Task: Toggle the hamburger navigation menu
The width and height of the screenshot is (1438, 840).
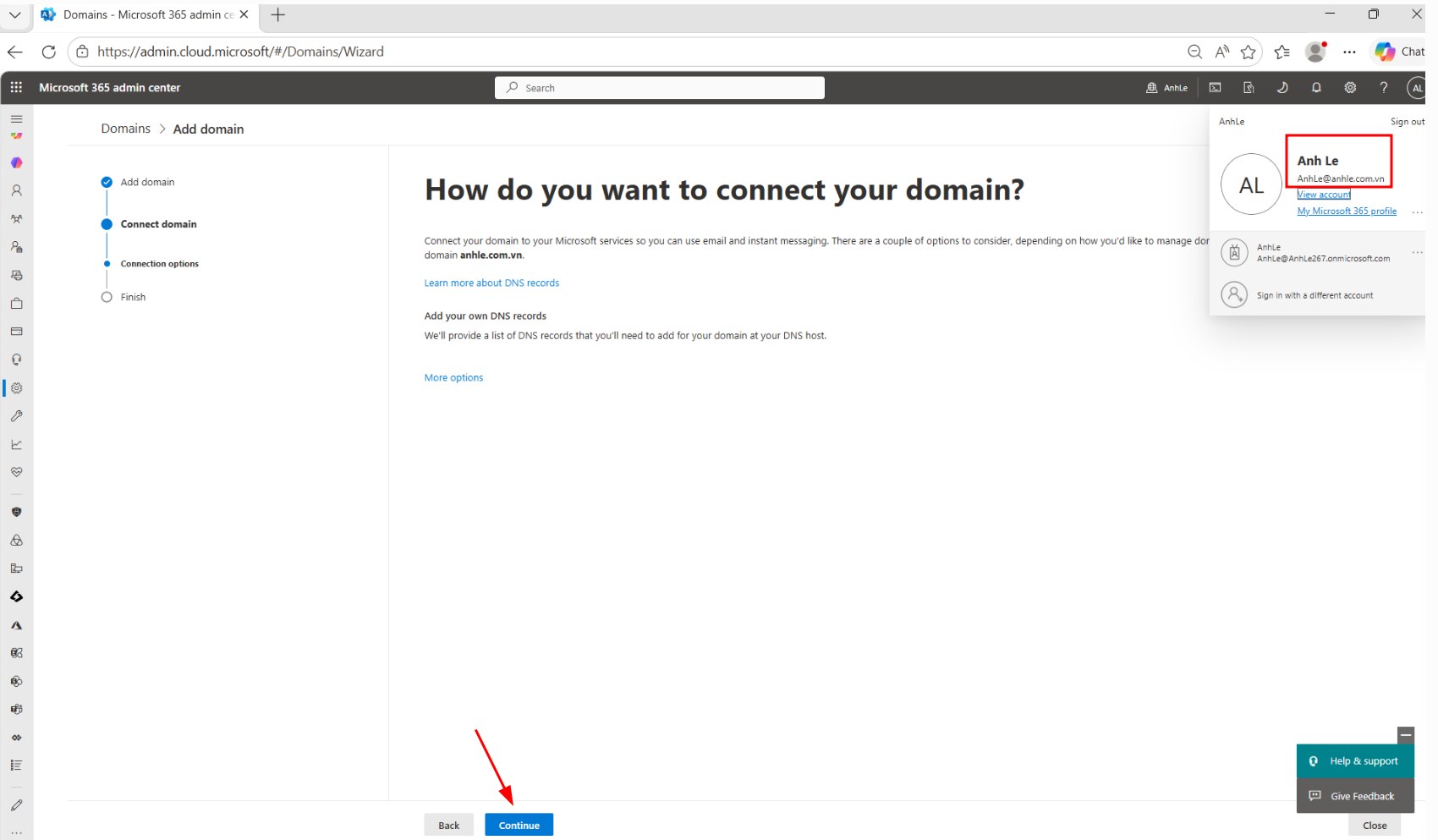Action: pyautogui.click(x=16, y=119)
